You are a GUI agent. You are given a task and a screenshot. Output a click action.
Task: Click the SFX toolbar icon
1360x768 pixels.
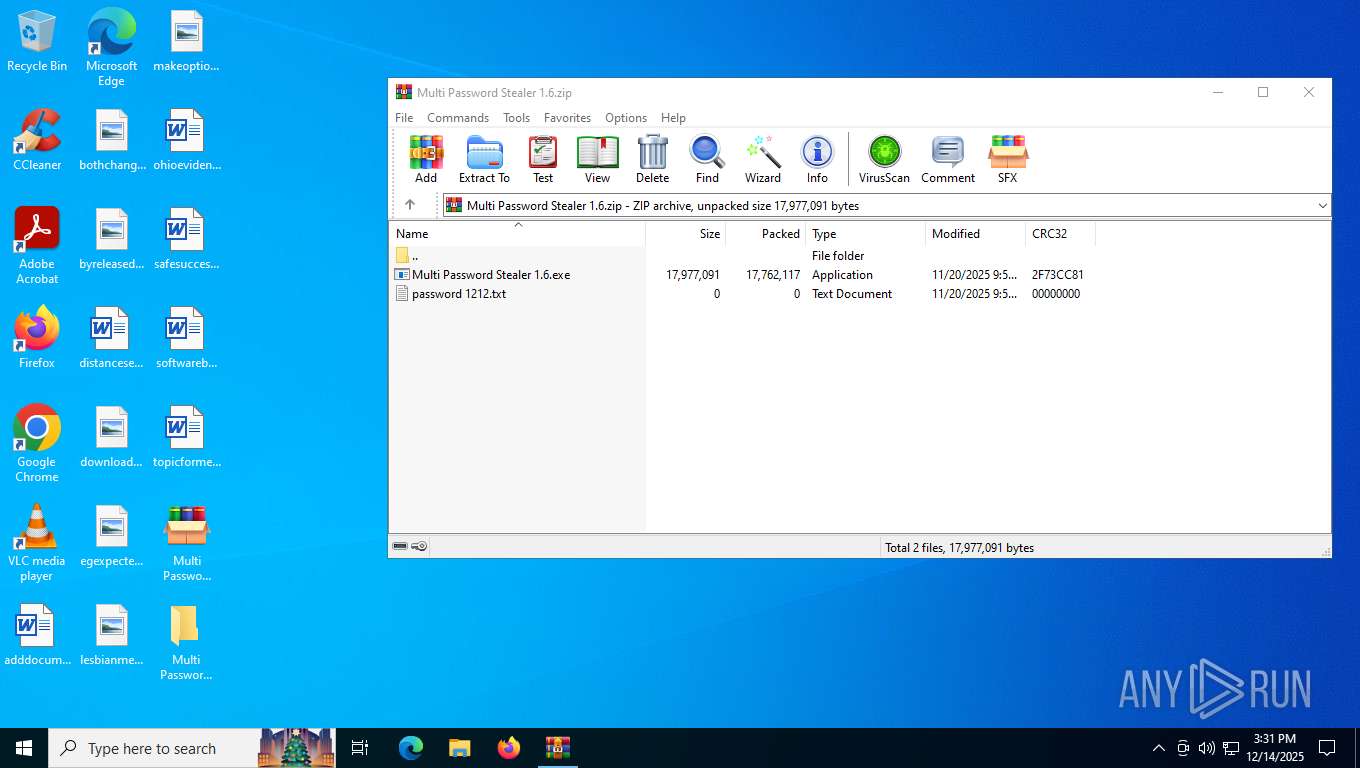1007,160
